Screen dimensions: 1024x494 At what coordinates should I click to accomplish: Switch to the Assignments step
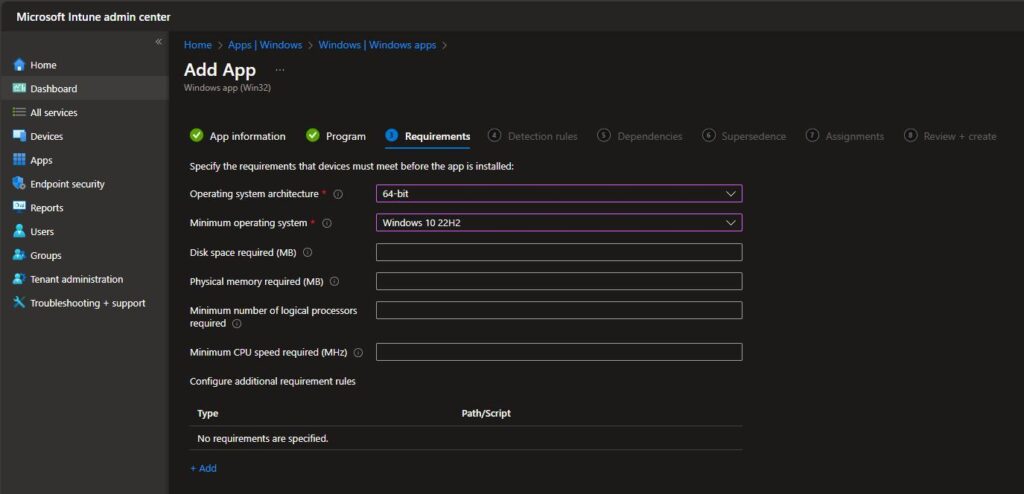845,136
